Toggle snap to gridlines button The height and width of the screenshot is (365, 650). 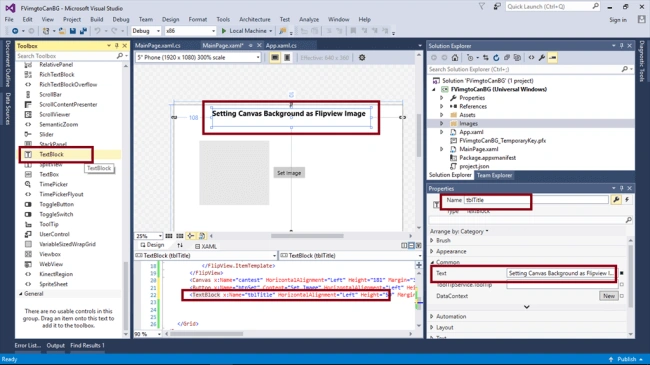coord(179,236)
